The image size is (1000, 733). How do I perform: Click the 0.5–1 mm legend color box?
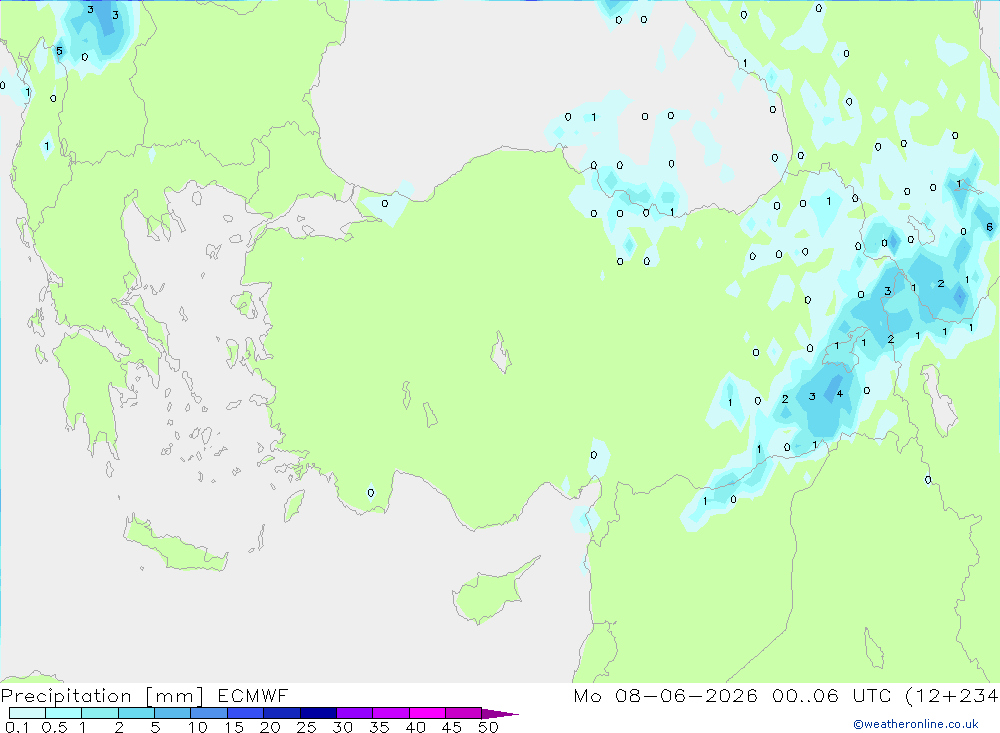click(x=63, y=713)
